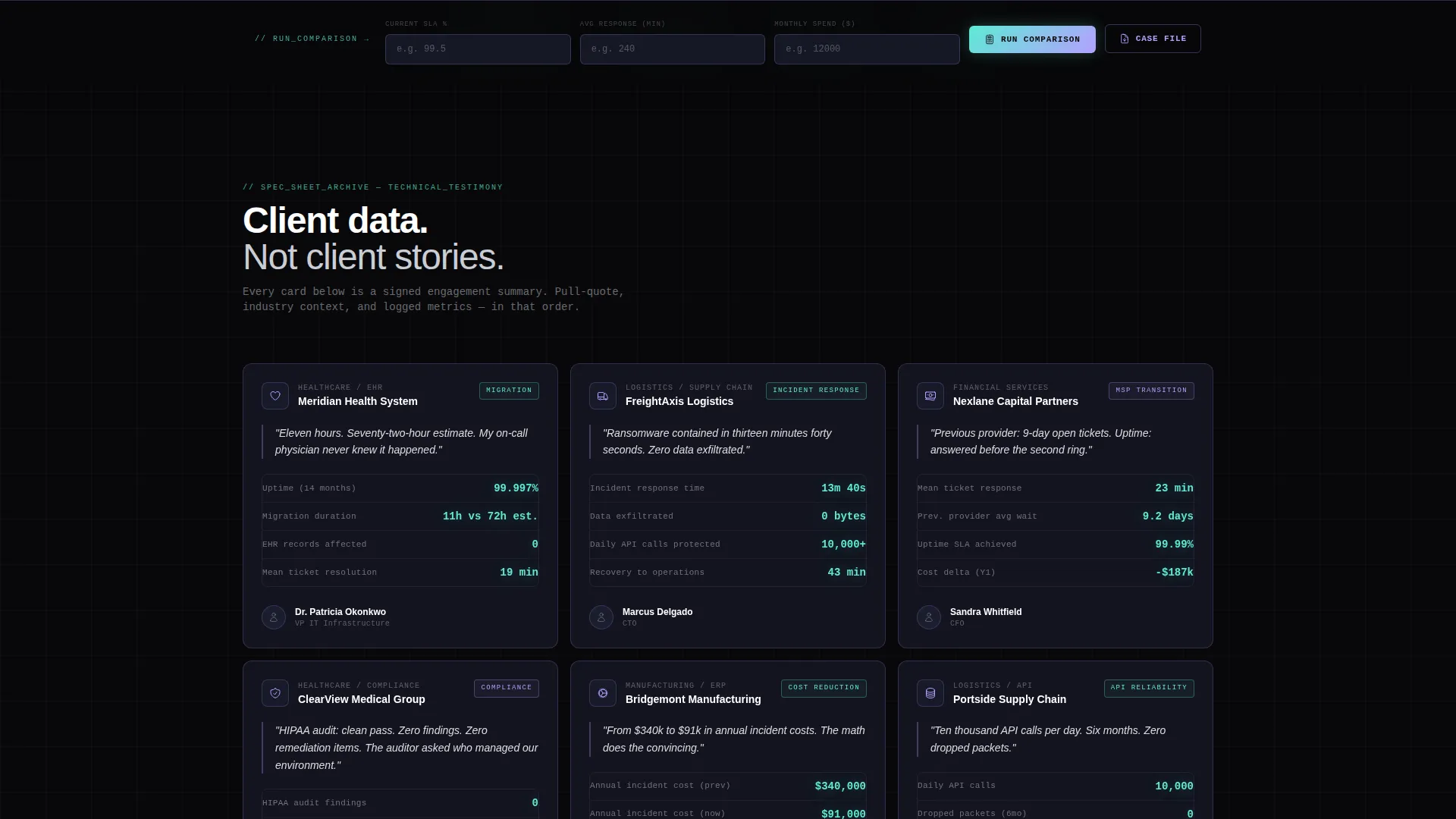Click the SPEC_SHEET_ARCHIVE section label

click(x=372, y=187)
